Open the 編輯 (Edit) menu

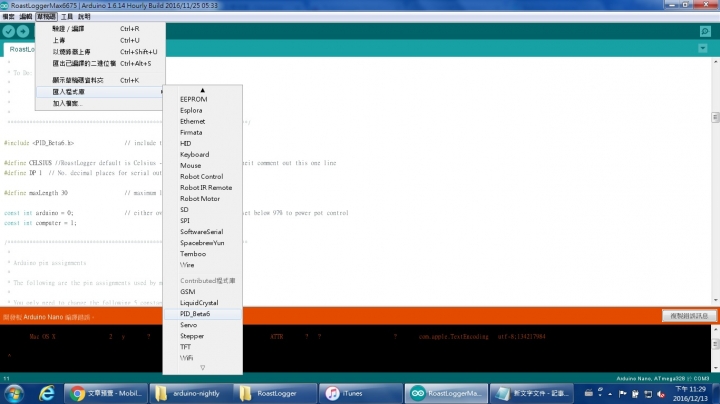[26, 17]
